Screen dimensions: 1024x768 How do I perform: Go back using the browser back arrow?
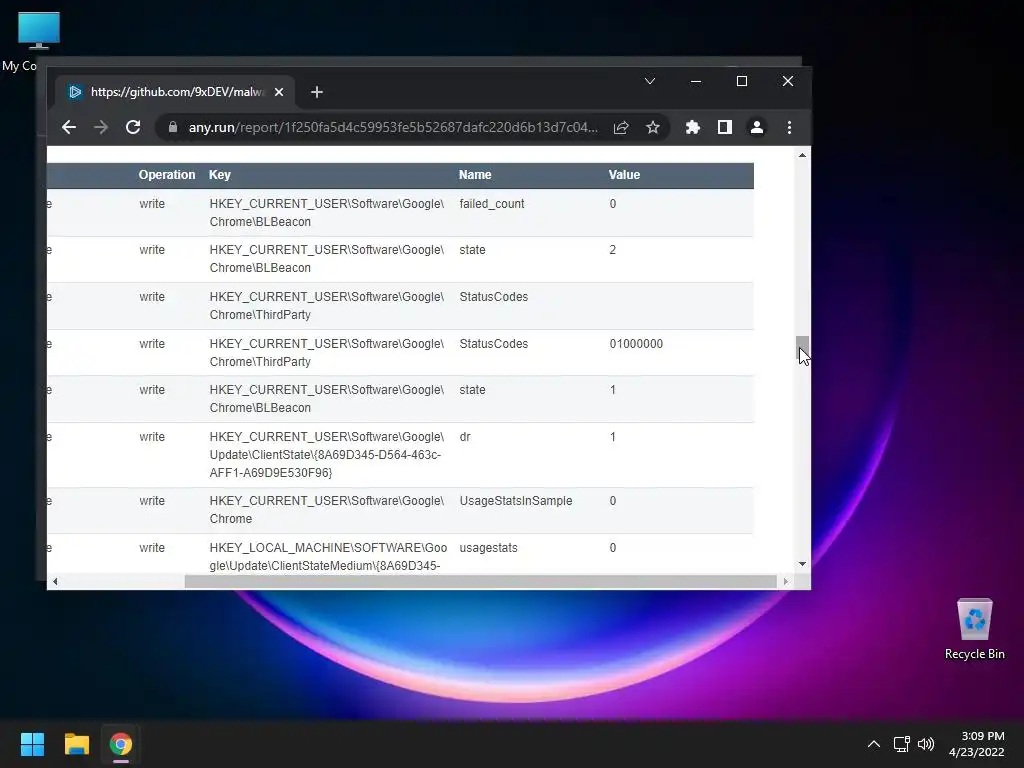pyautogui.click(x=69, y=127)
